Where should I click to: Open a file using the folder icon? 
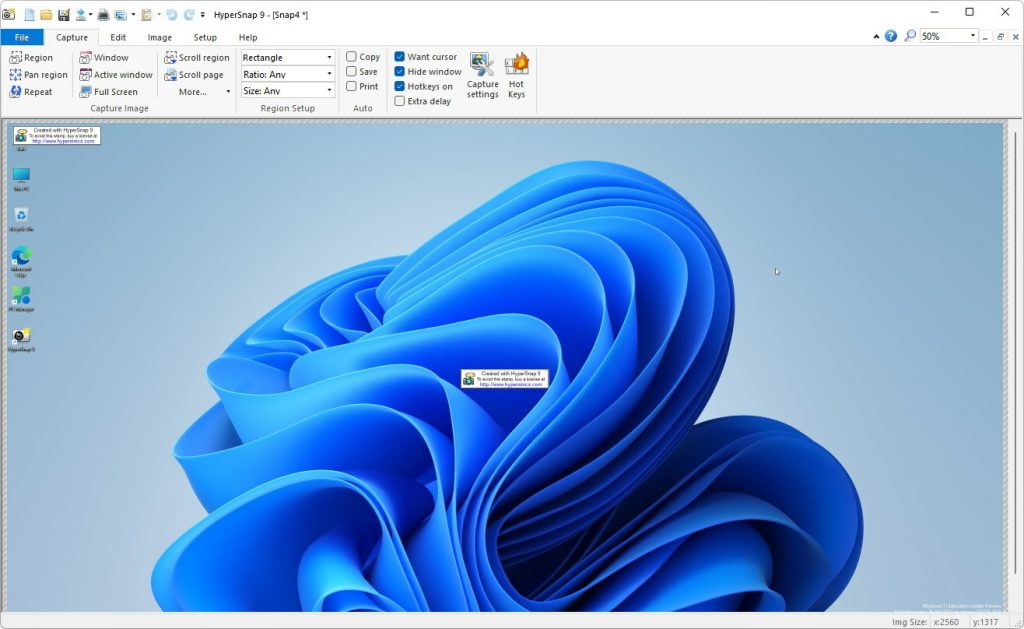point(46,14)
